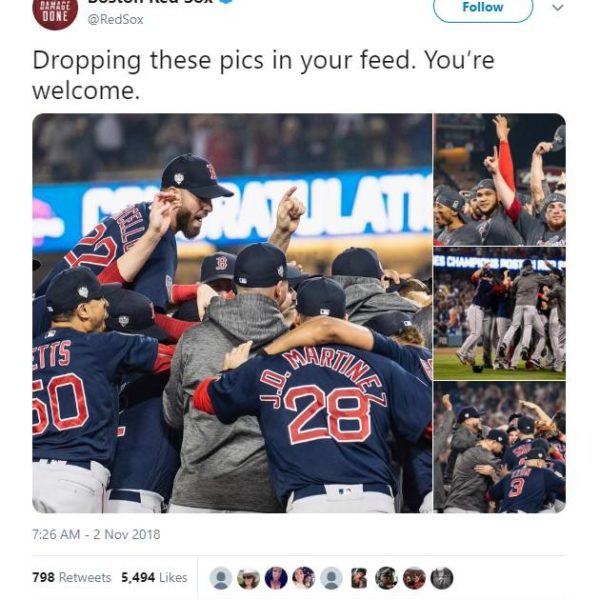Viewport: 600px width, 600px height.
Task: Open the fourth liker avatar
Action: tap(303, 578)
